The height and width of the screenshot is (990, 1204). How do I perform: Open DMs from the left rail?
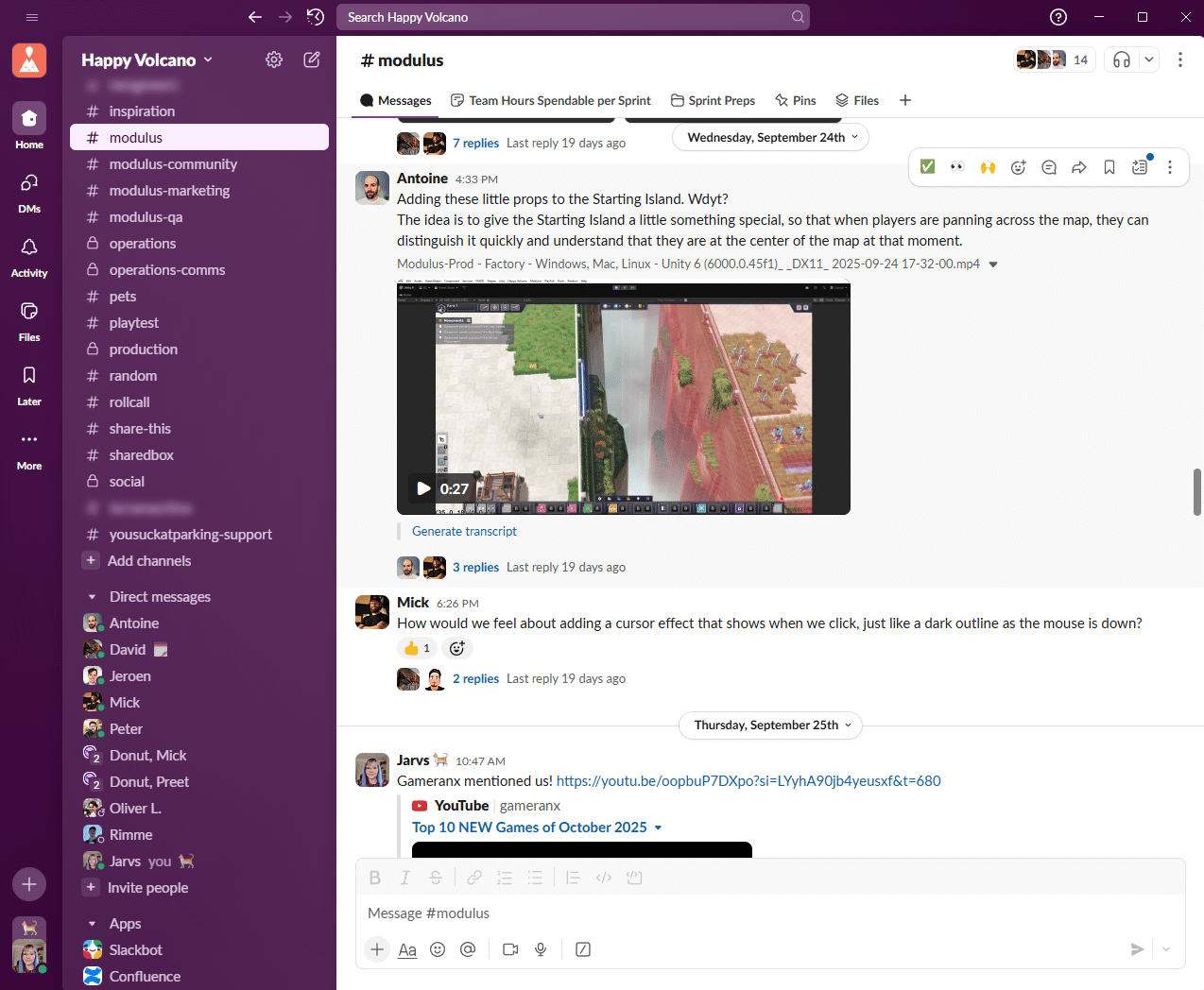coord(29,192)
